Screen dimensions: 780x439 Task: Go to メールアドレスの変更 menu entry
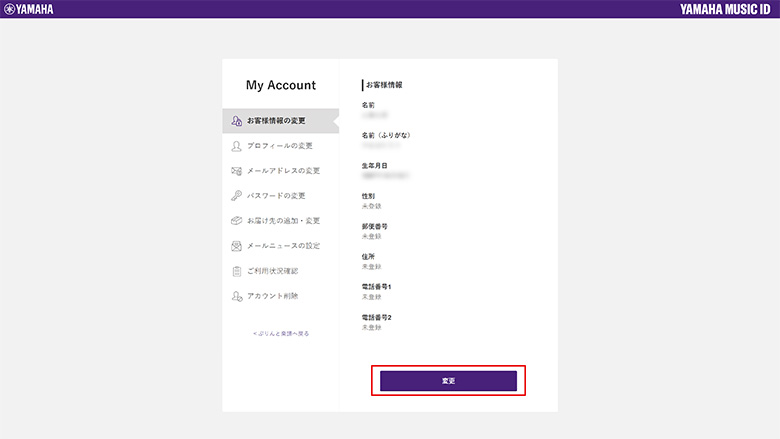tap(284, 171)
